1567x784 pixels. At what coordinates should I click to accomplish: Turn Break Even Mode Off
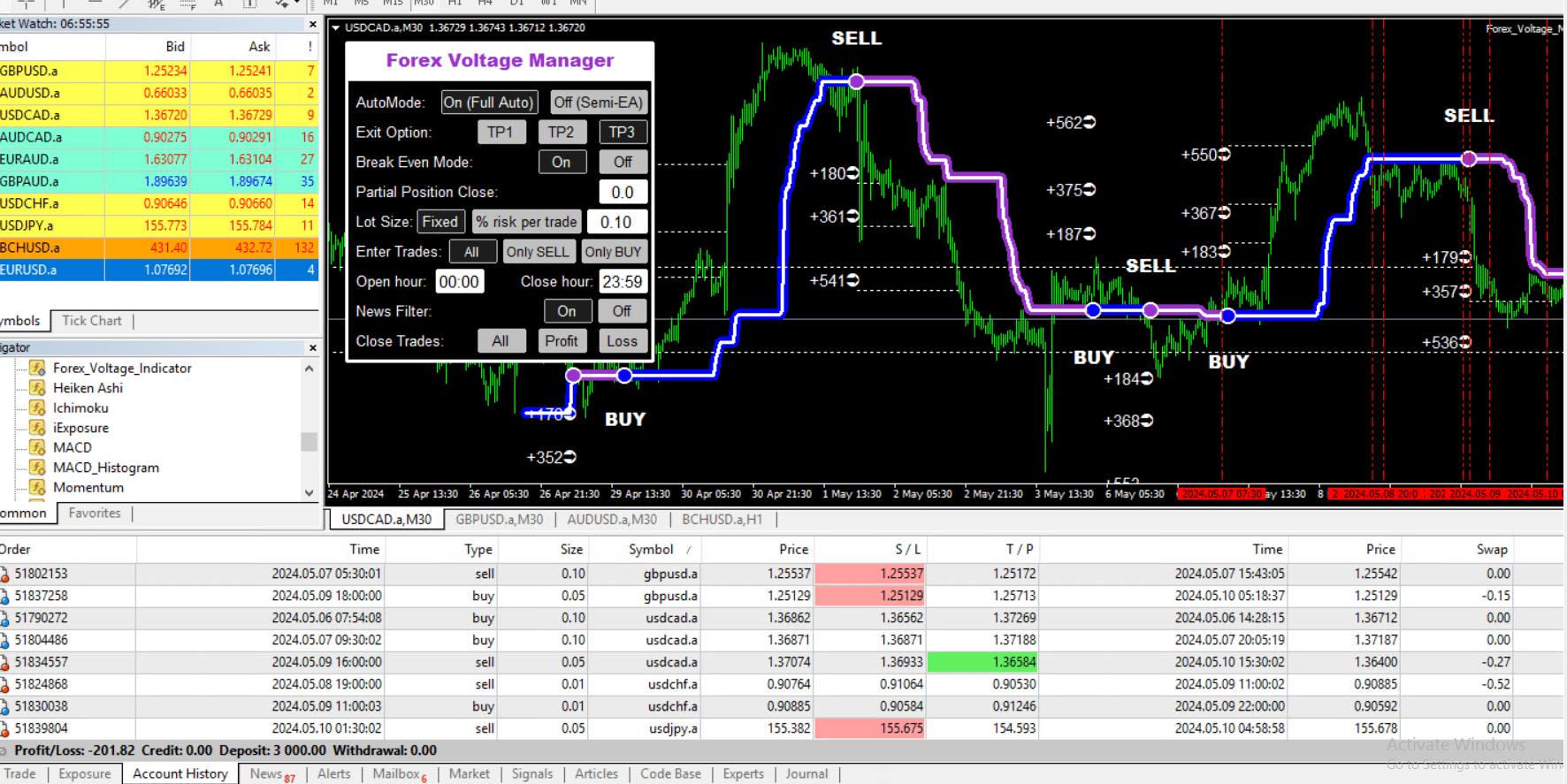coord(623,162)
